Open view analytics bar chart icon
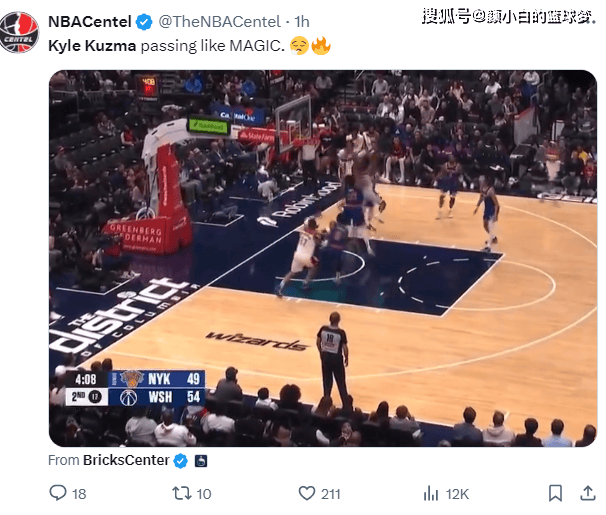This screenshot has width=606, height=515. pyautogui.click(x=431, y=493)
